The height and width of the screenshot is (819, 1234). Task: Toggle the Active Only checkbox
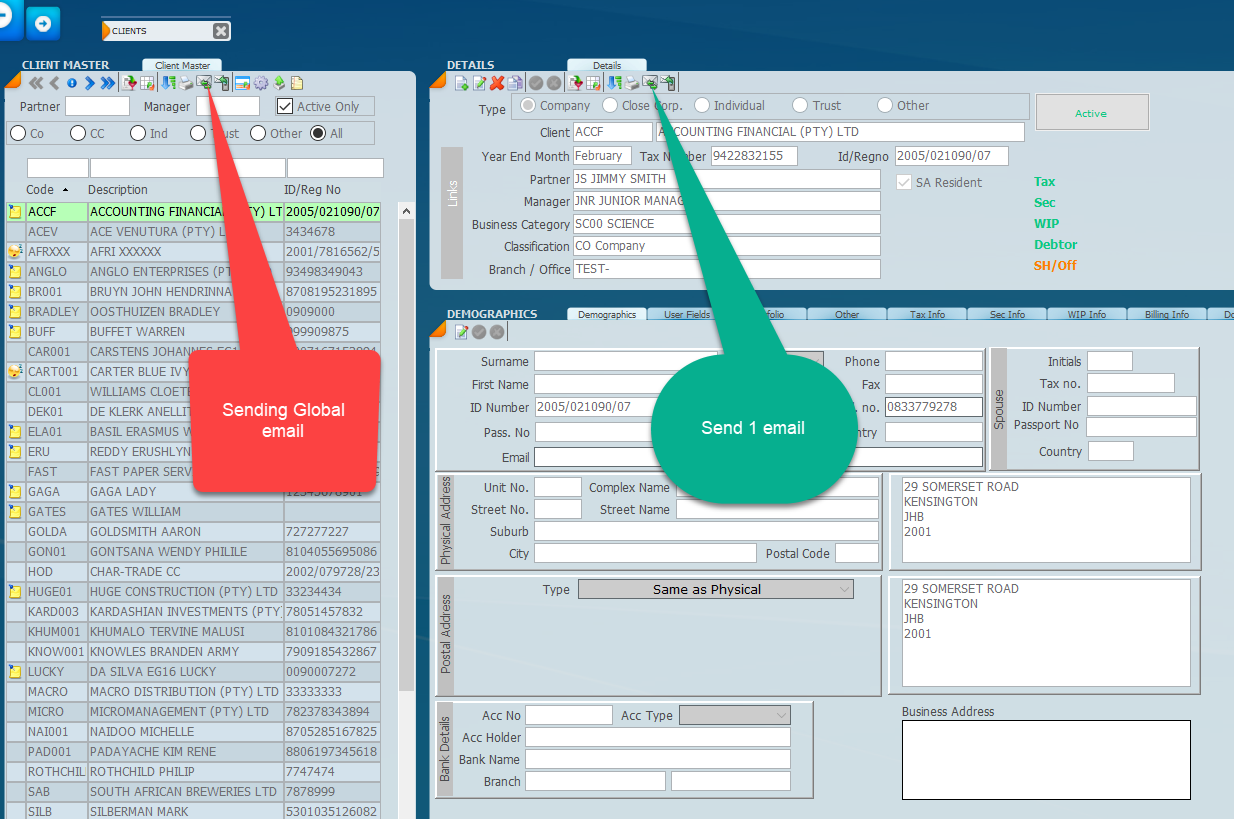point(285,107)
